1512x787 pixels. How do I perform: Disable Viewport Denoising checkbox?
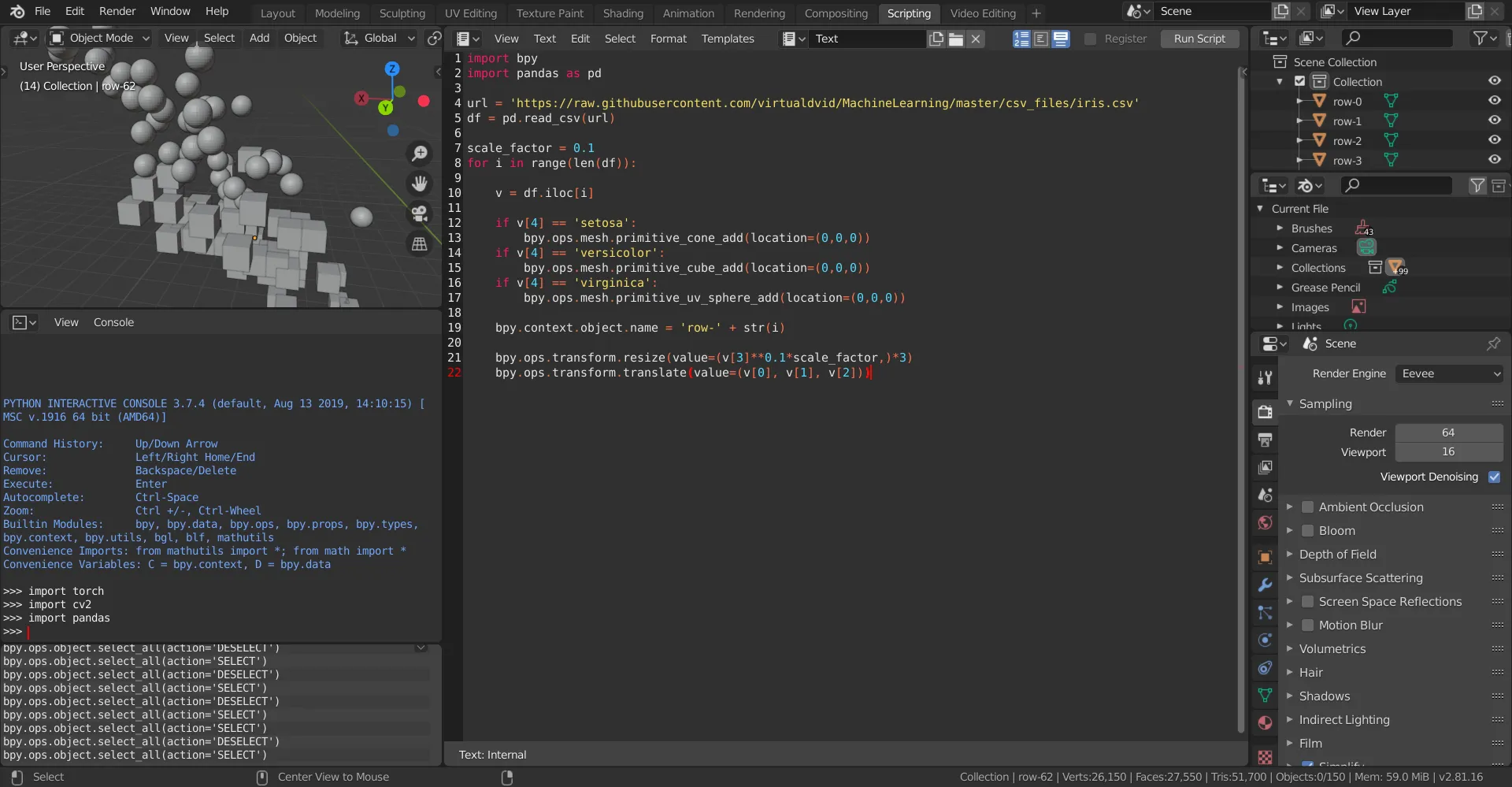pos(1494,477)
